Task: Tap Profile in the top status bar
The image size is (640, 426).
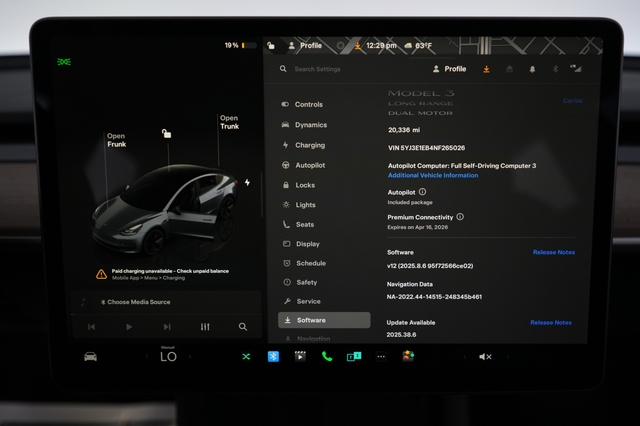Action: coord(305,46)
